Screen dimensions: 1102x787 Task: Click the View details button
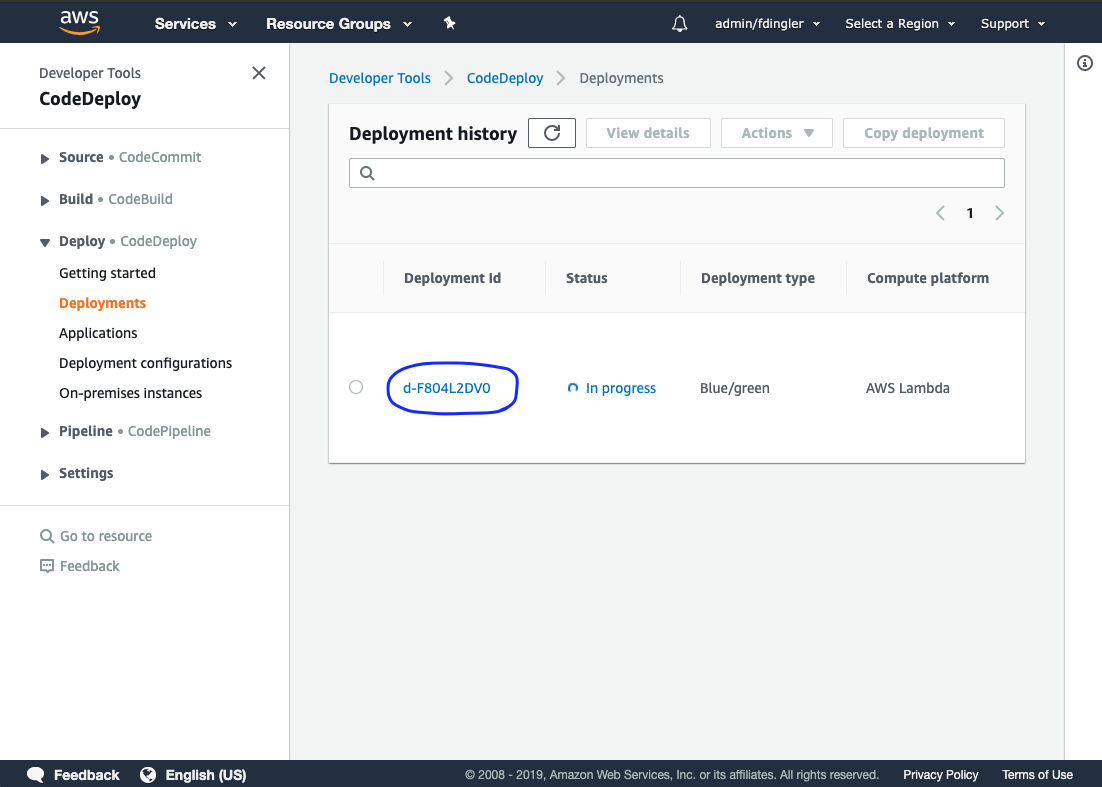[x=648, y=133]
